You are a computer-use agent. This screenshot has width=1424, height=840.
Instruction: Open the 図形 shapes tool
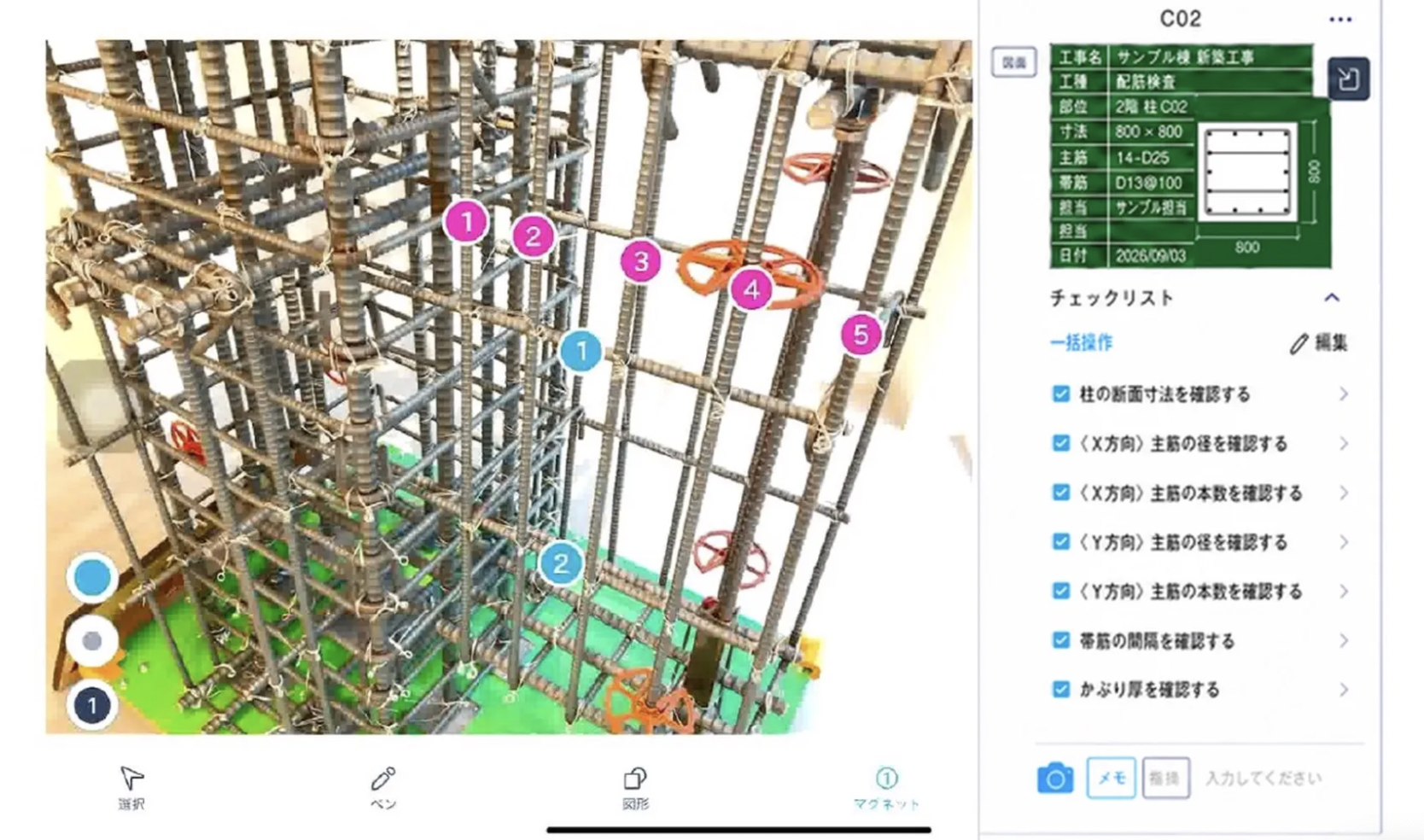(635, 787)
